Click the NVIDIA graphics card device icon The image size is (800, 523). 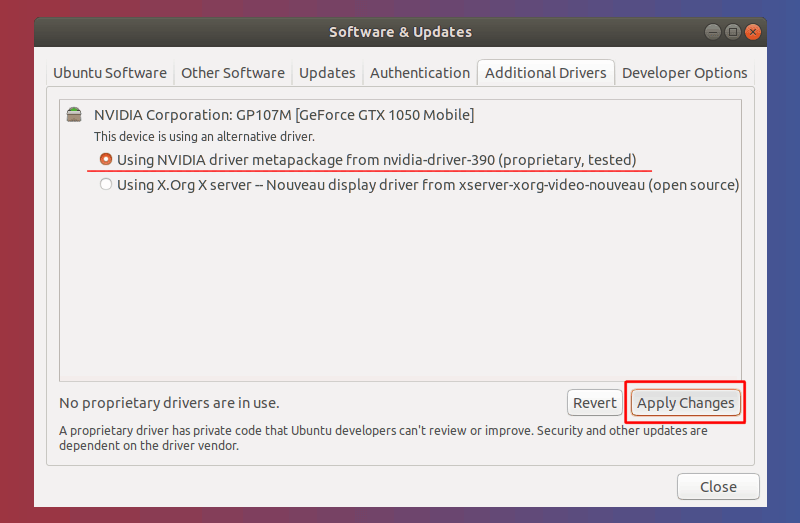coord(74,115)
